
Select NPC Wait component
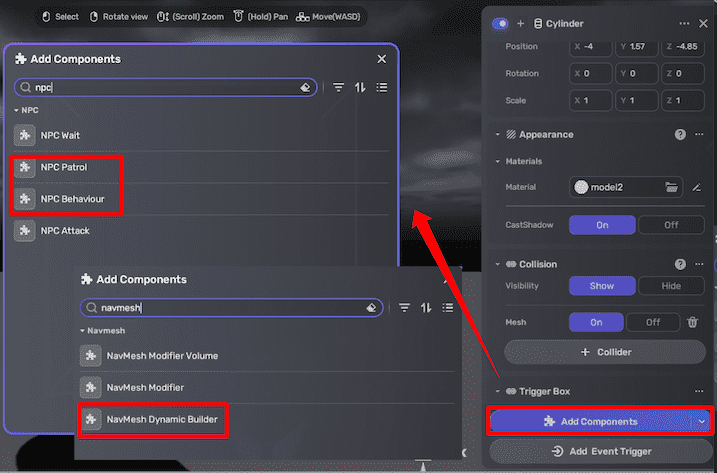click(x=201, y=135)
